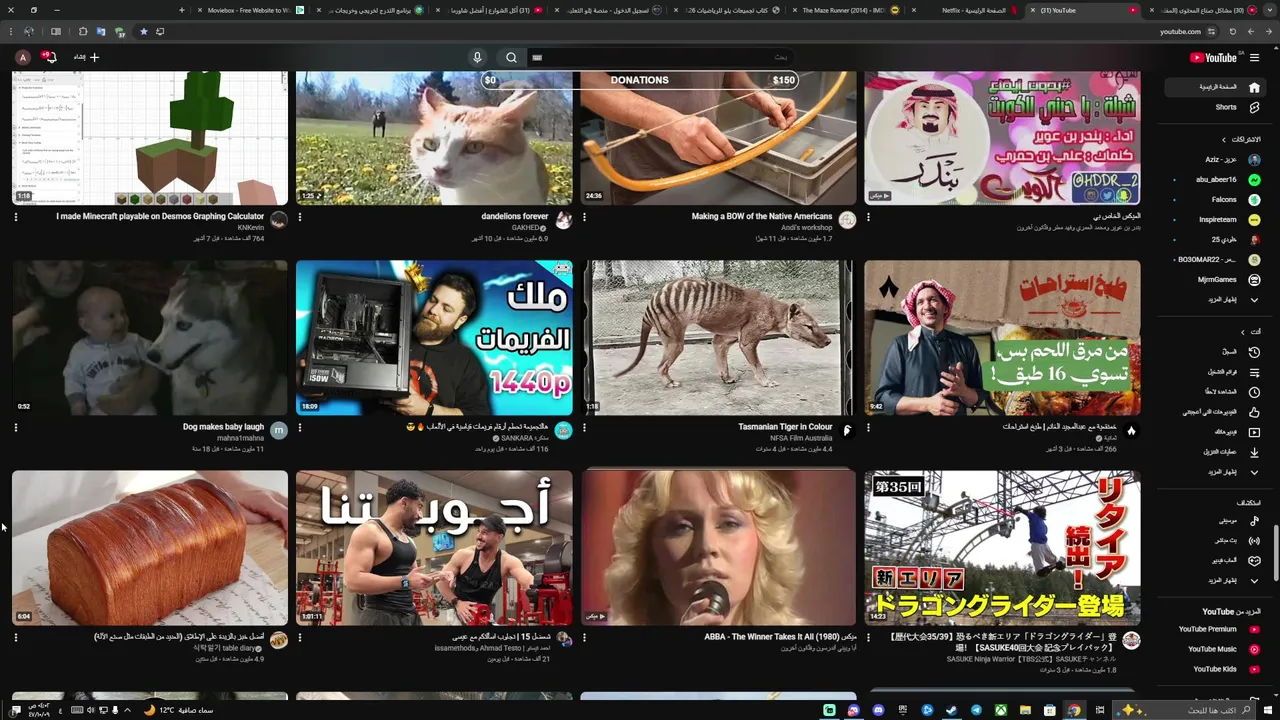Play the Tasmanian Tiger in Colour thumbnail
1280x720 pixels.
(x=718, y=338)
